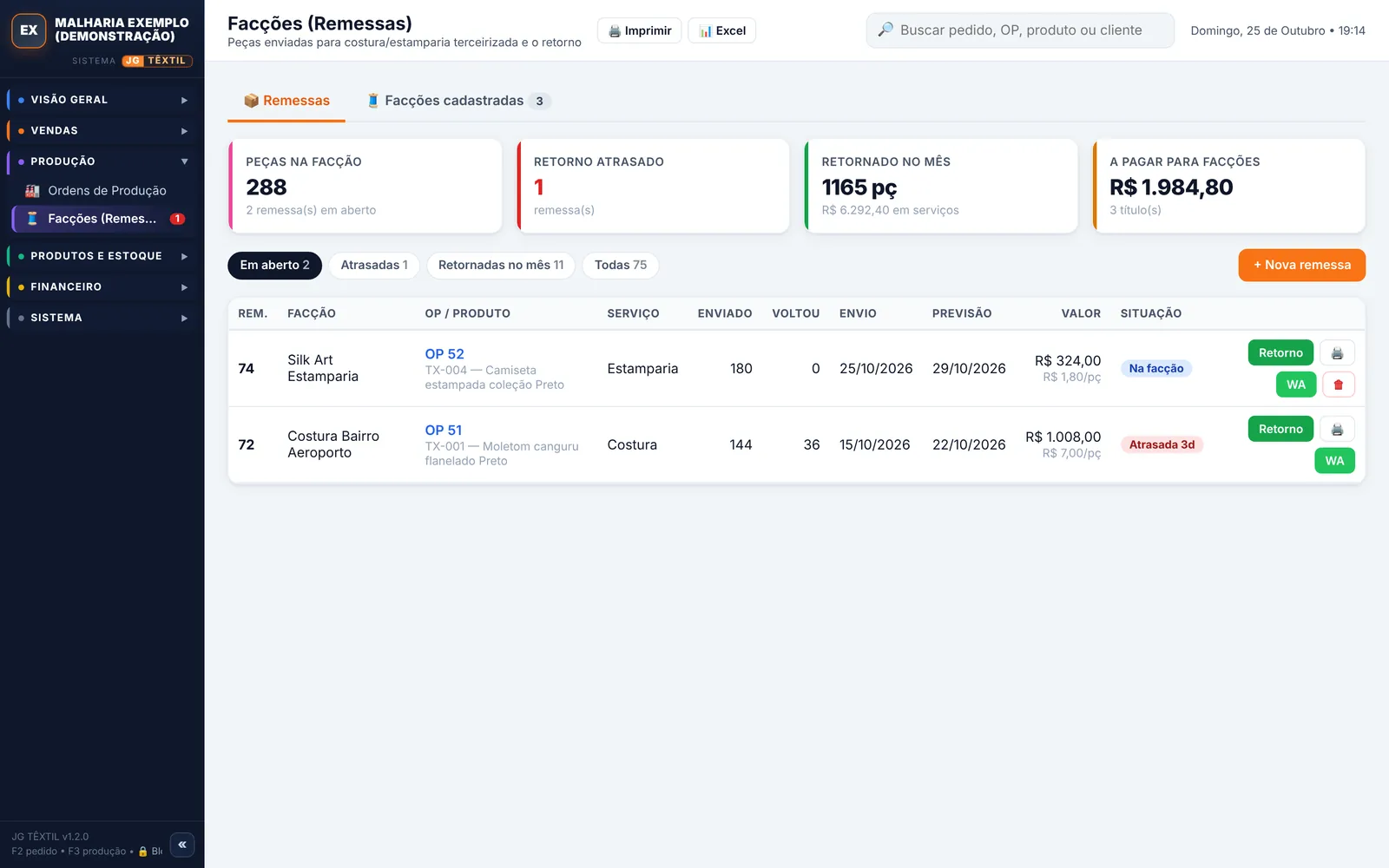Viewport: 1389px width, 868px height.
Task: Expand the Sistema menu section
Action: click(x=102, y=318)
